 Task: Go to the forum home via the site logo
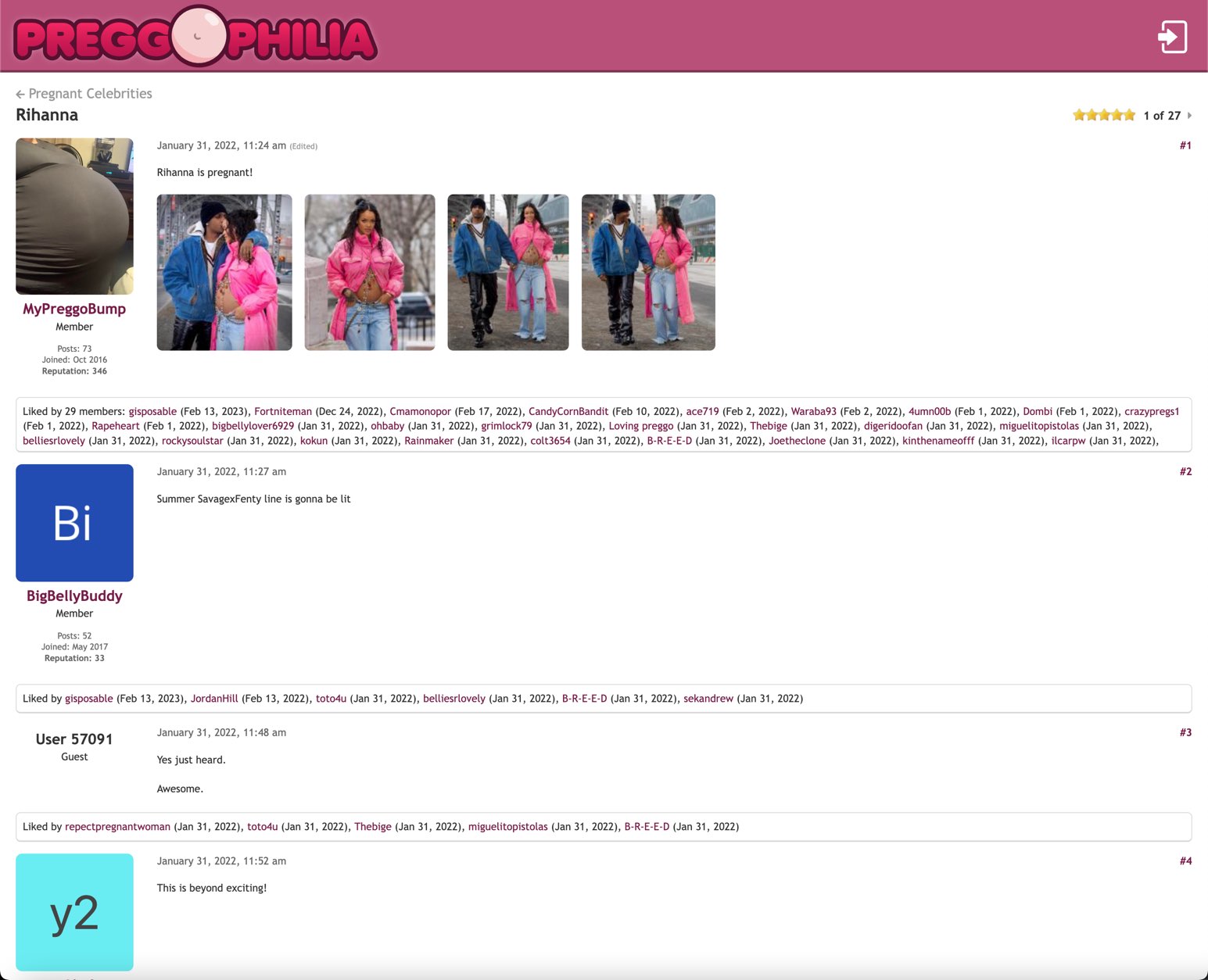coord(195,36)
